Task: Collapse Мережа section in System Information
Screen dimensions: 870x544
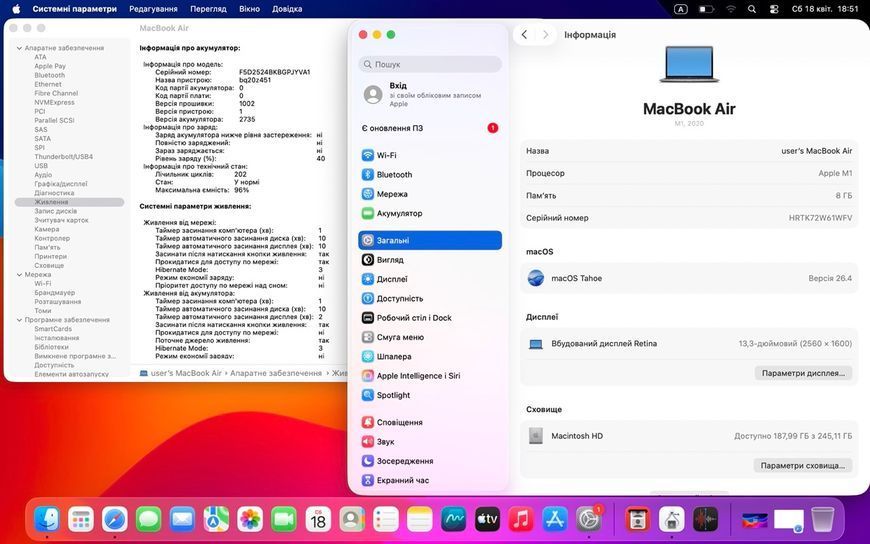Action: [19, 275]
